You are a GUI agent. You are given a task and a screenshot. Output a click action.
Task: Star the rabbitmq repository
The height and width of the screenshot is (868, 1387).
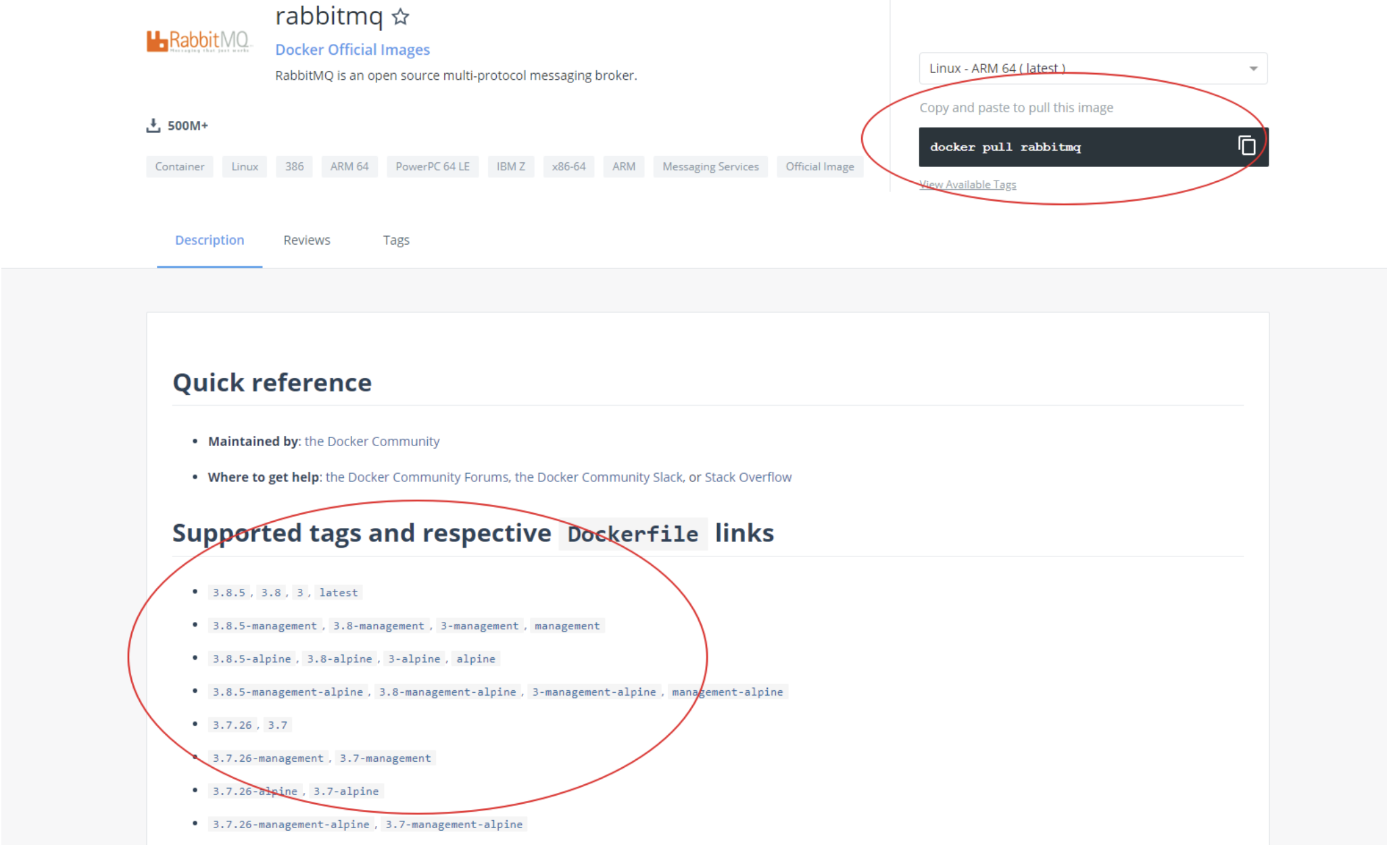401,16
